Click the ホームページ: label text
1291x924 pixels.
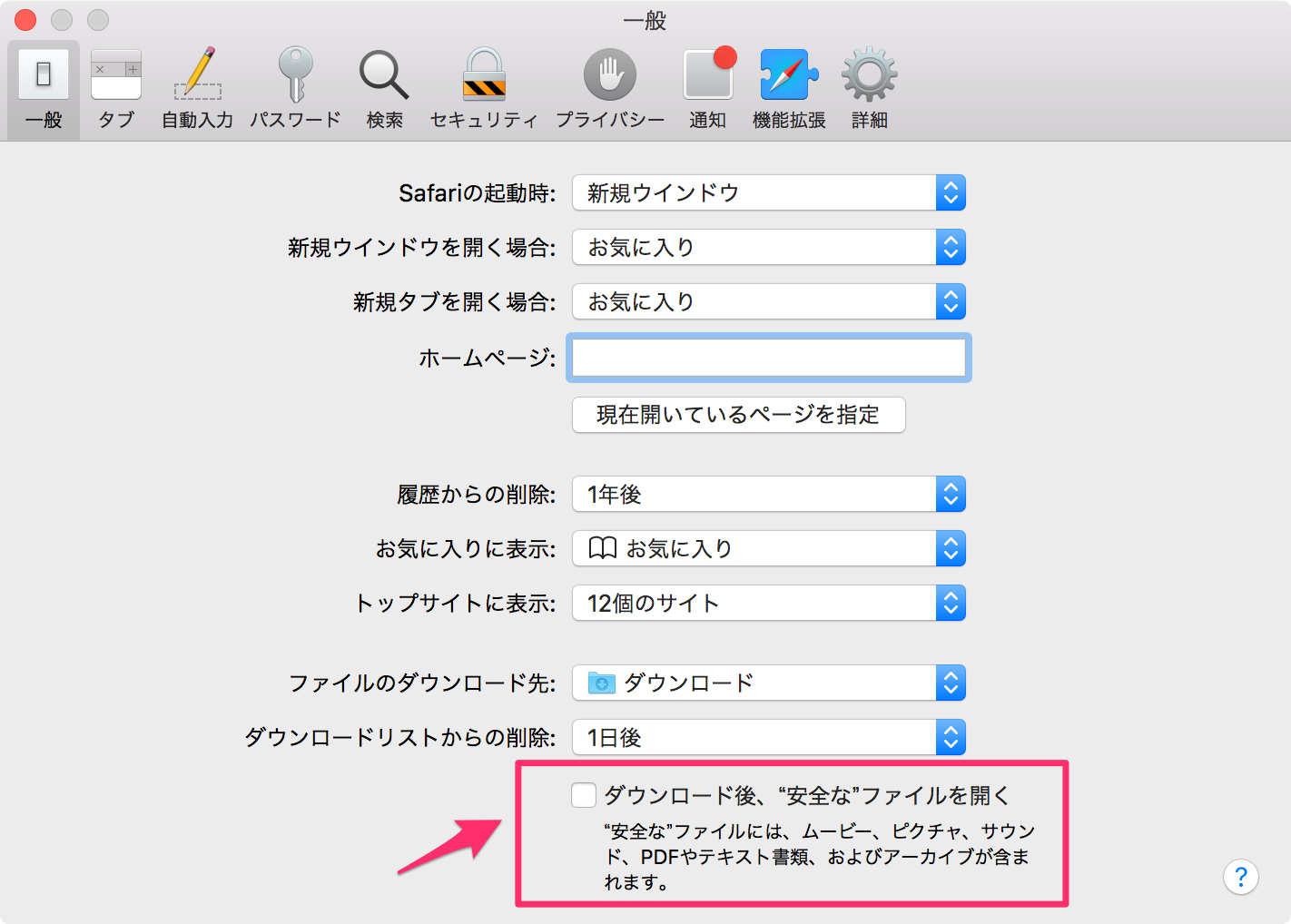click(x=487, y=358)
